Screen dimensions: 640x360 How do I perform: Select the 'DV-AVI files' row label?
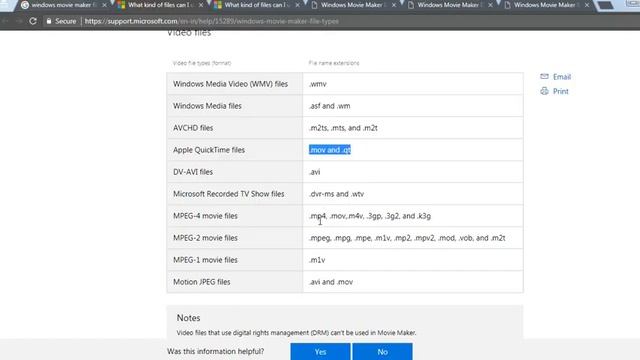193,172
